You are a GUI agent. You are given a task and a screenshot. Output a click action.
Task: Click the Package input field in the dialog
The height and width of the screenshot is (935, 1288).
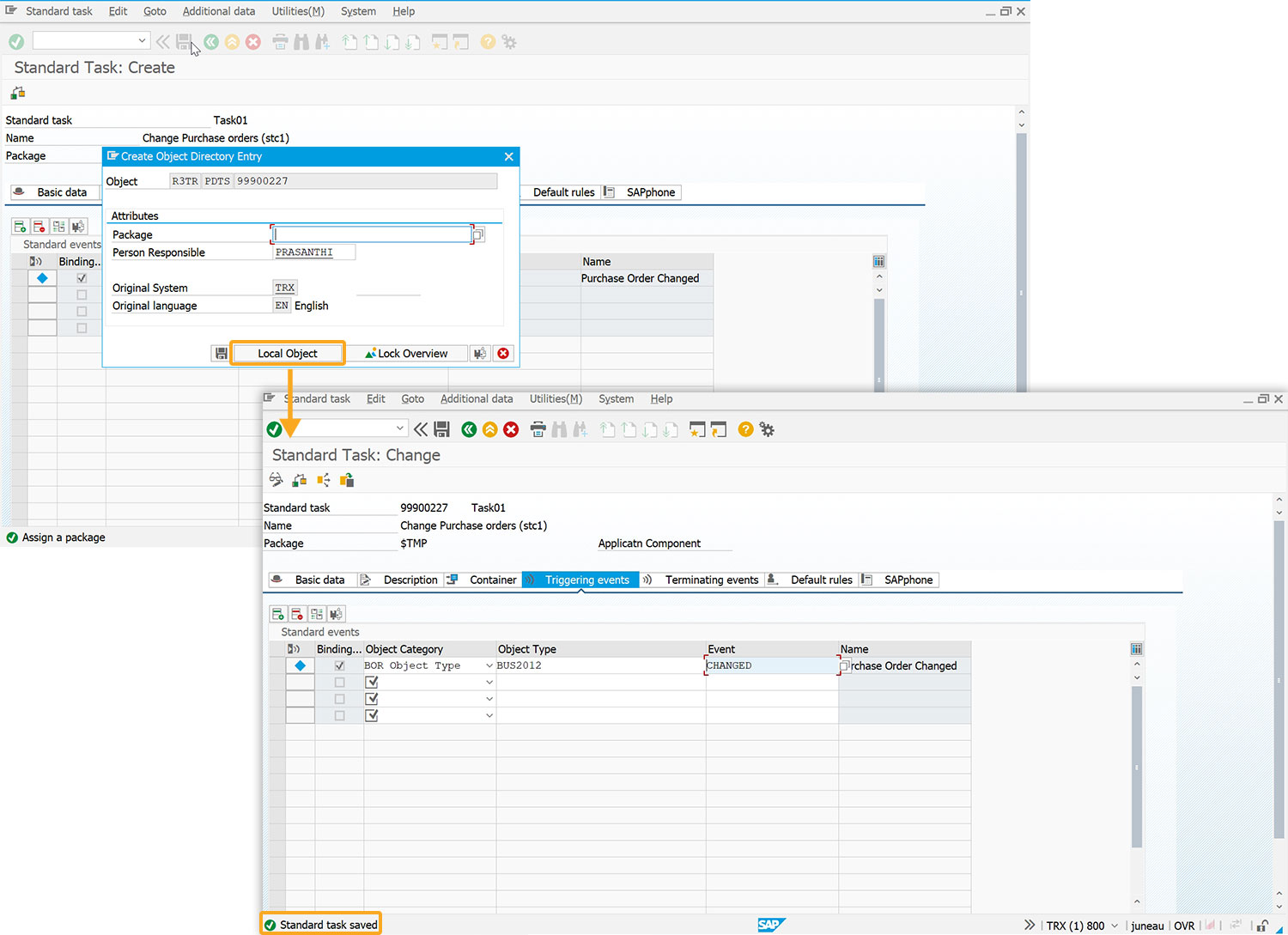371,234
